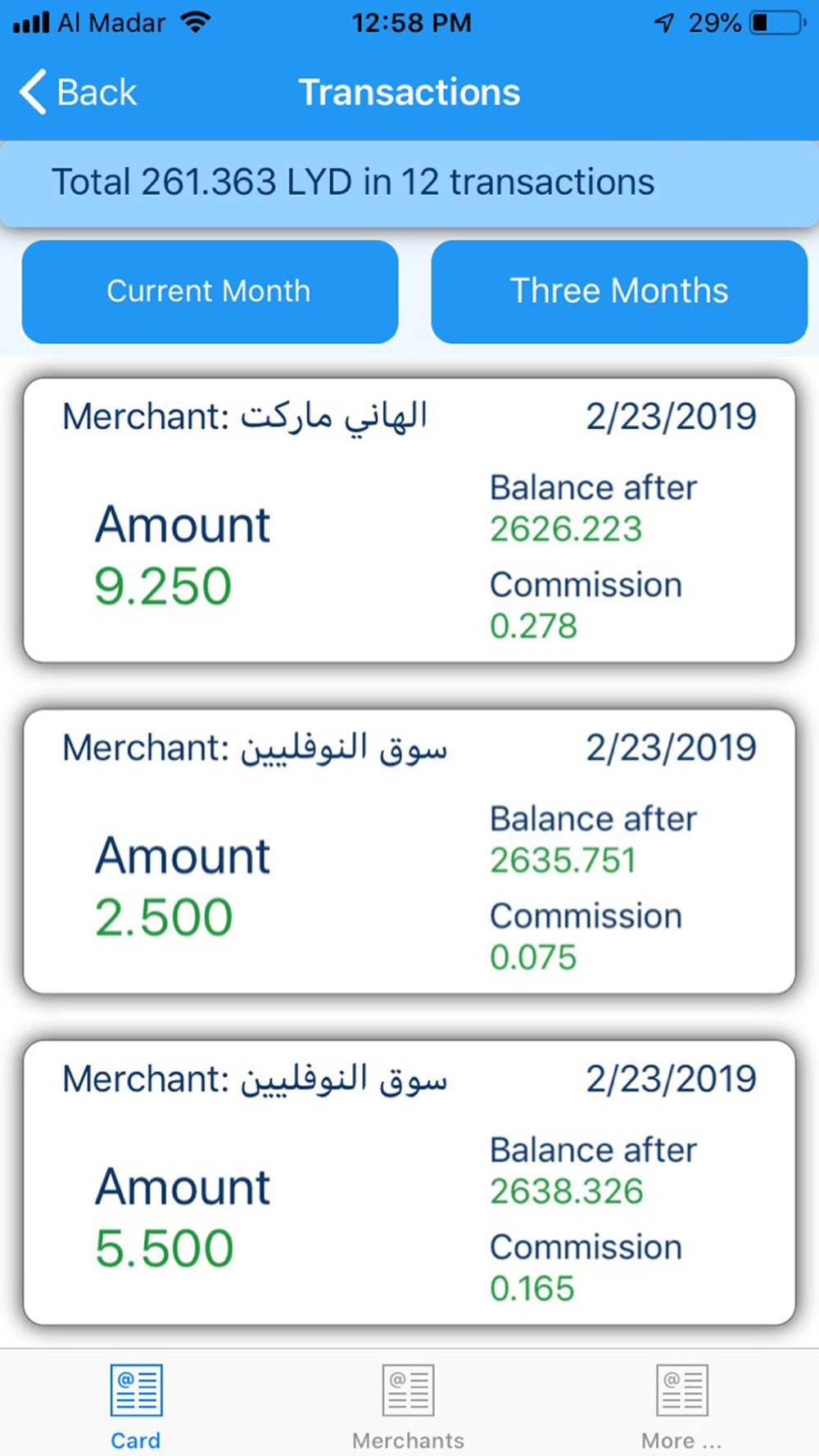Open the 5.500 amount transaction card
Viewport: 819px width, 1456px height.
409,1182
